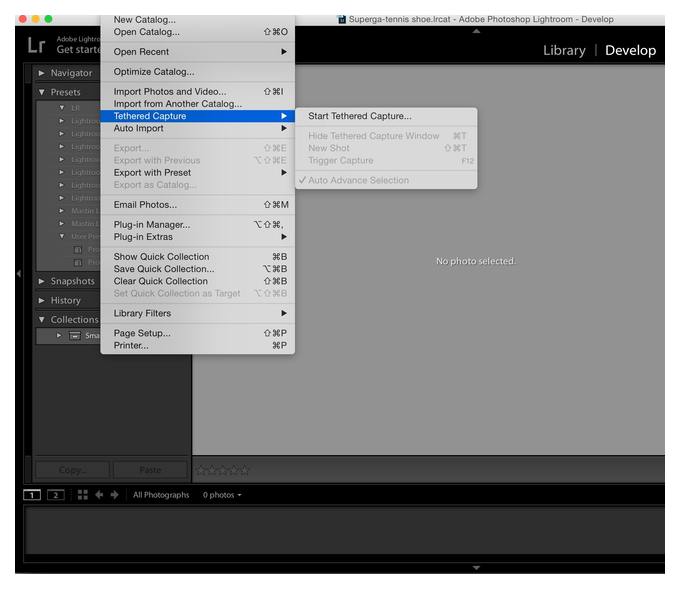Image resolution: width=680 pixels, height=589 pixels.
Task: Click the Copy button
Action: point(73,470)
